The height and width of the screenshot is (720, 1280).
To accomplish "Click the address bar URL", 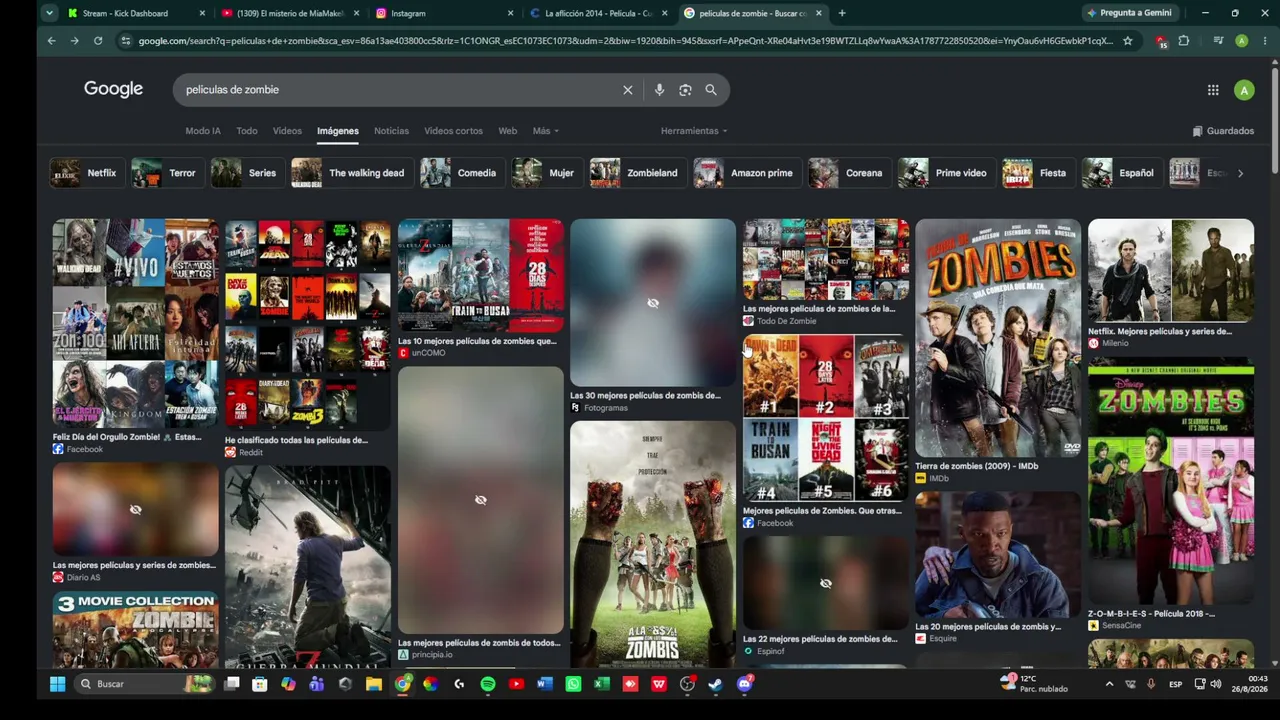I will coord(625,41).
